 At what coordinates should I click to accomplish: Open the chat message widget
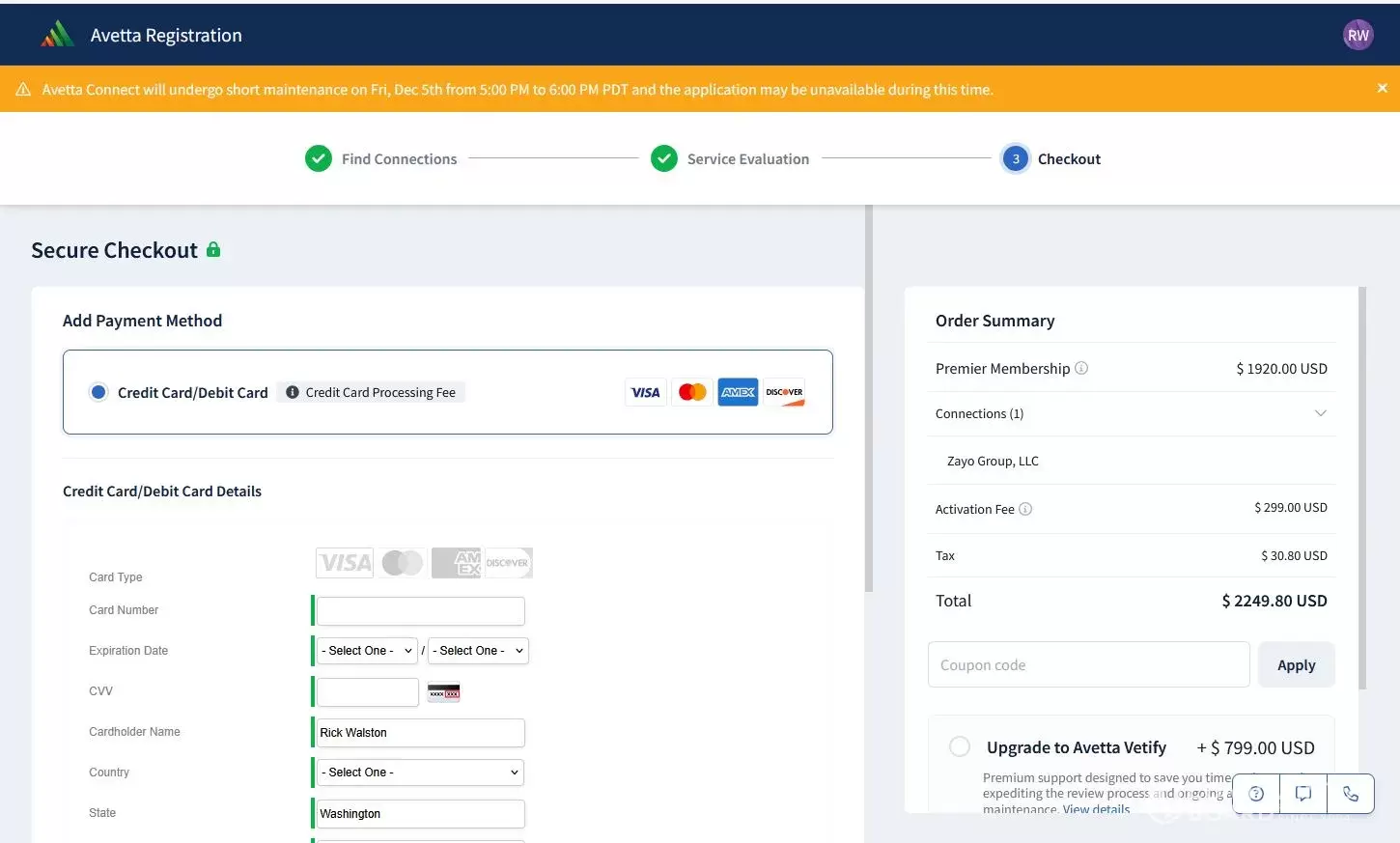[1302, 794]
